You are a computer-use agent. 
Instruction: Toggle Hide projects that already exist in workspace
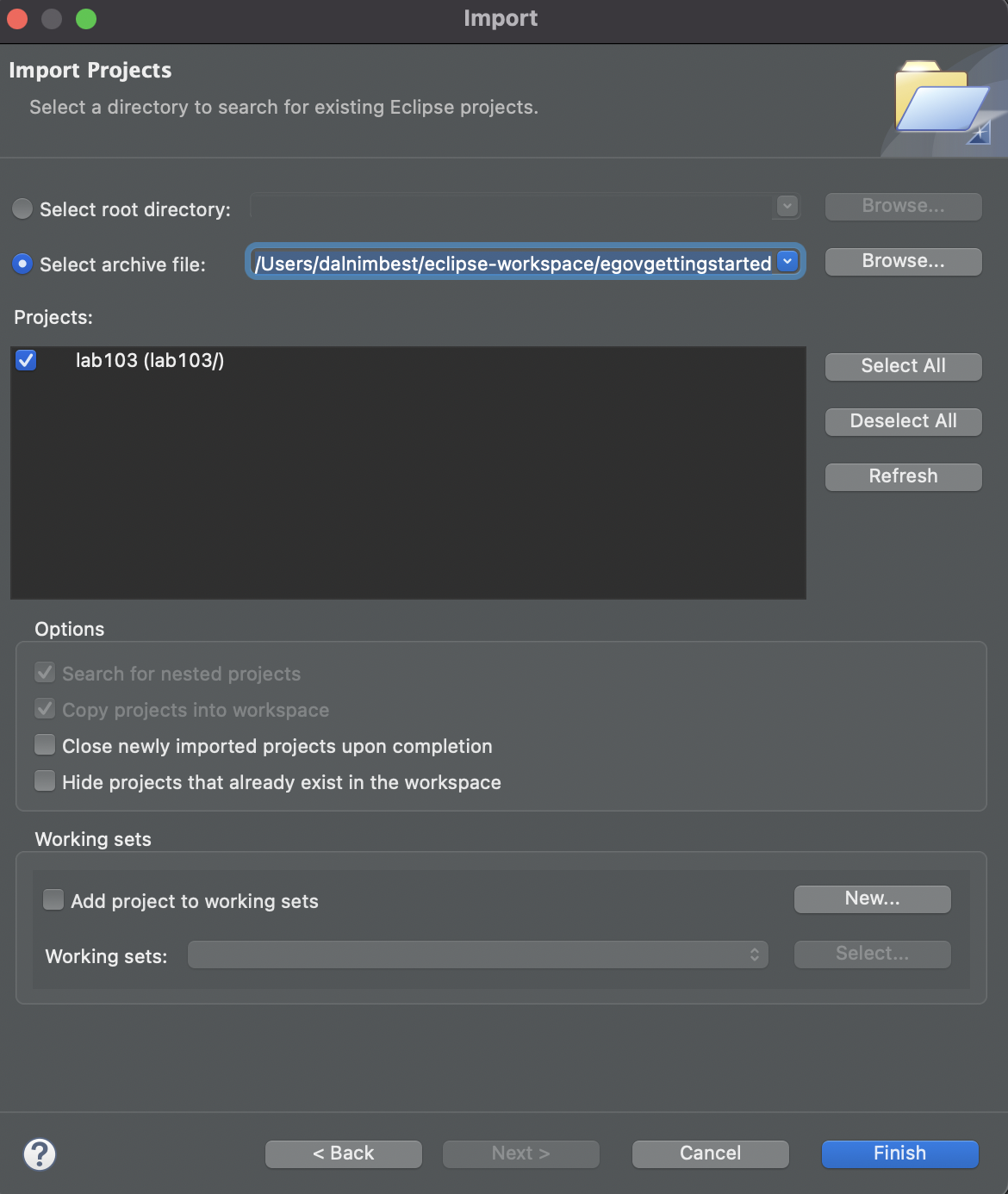45,780
